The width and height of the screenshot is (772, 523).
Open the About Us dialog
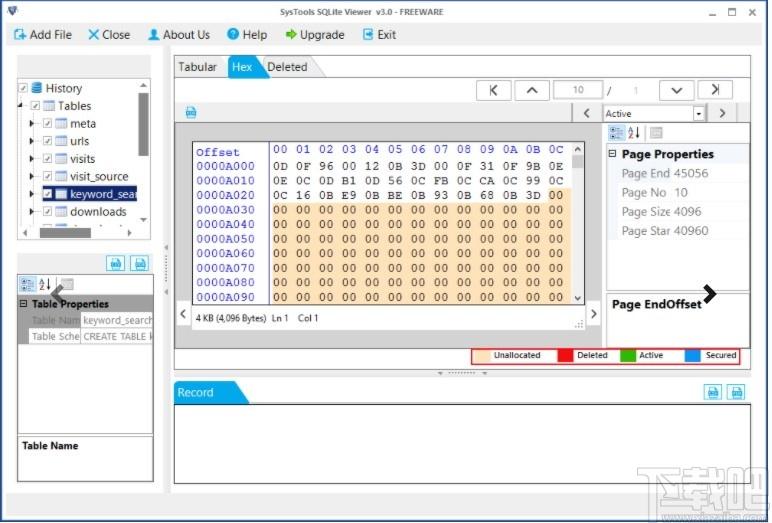(179, 34)
